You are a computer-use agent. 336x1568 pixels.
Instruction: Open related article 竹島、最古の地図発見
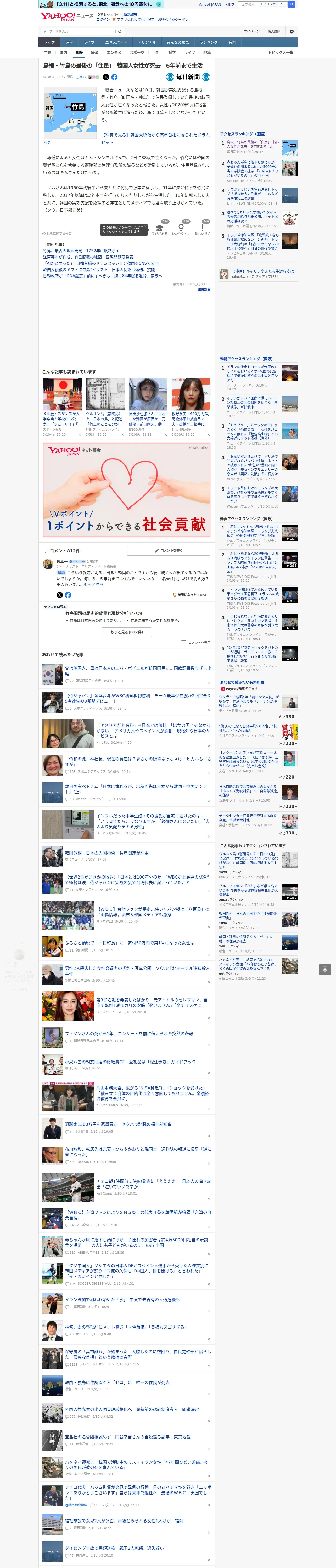[x=81, y=251]
